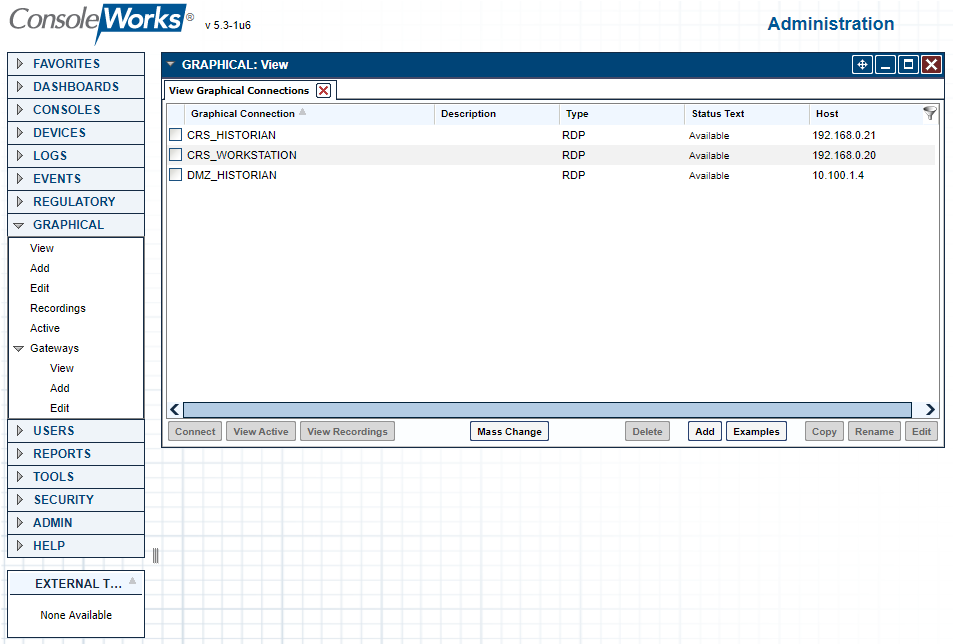The height and width of the screenshot is (644, 953).
Task: Click the horizontal scrollbar of the table
Action: (x=547, y=409)
